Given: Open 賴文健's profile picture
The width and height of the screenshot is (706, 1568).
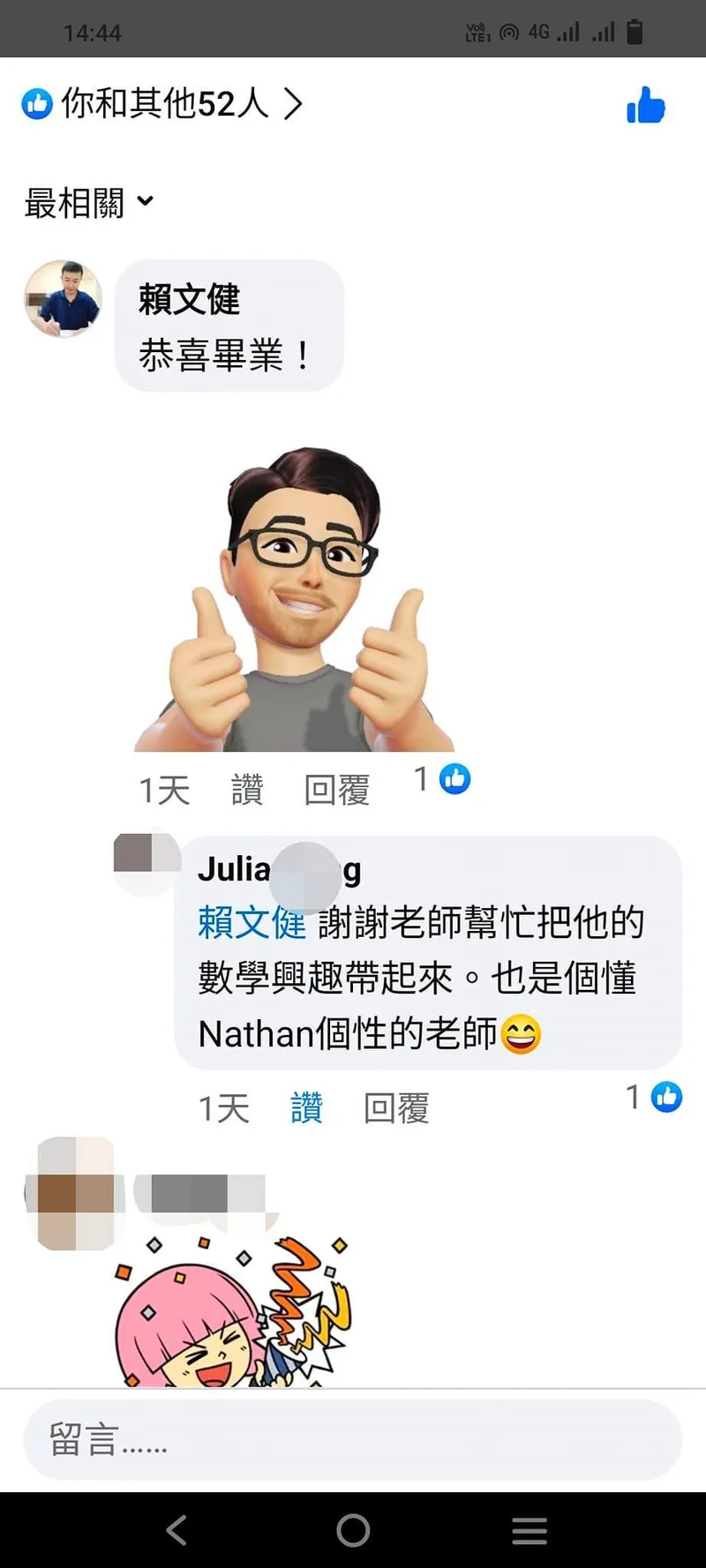Looking at the screenshot, I should pyautogui.click(x=63, y=298).
